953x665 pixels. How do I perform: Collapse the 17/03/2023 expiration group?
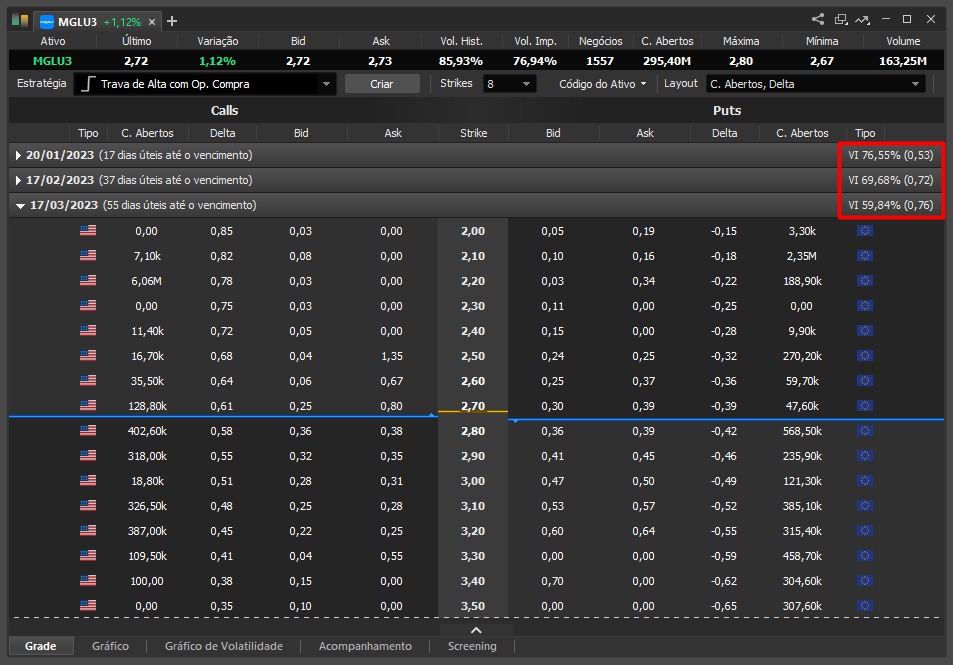point(20,206)
